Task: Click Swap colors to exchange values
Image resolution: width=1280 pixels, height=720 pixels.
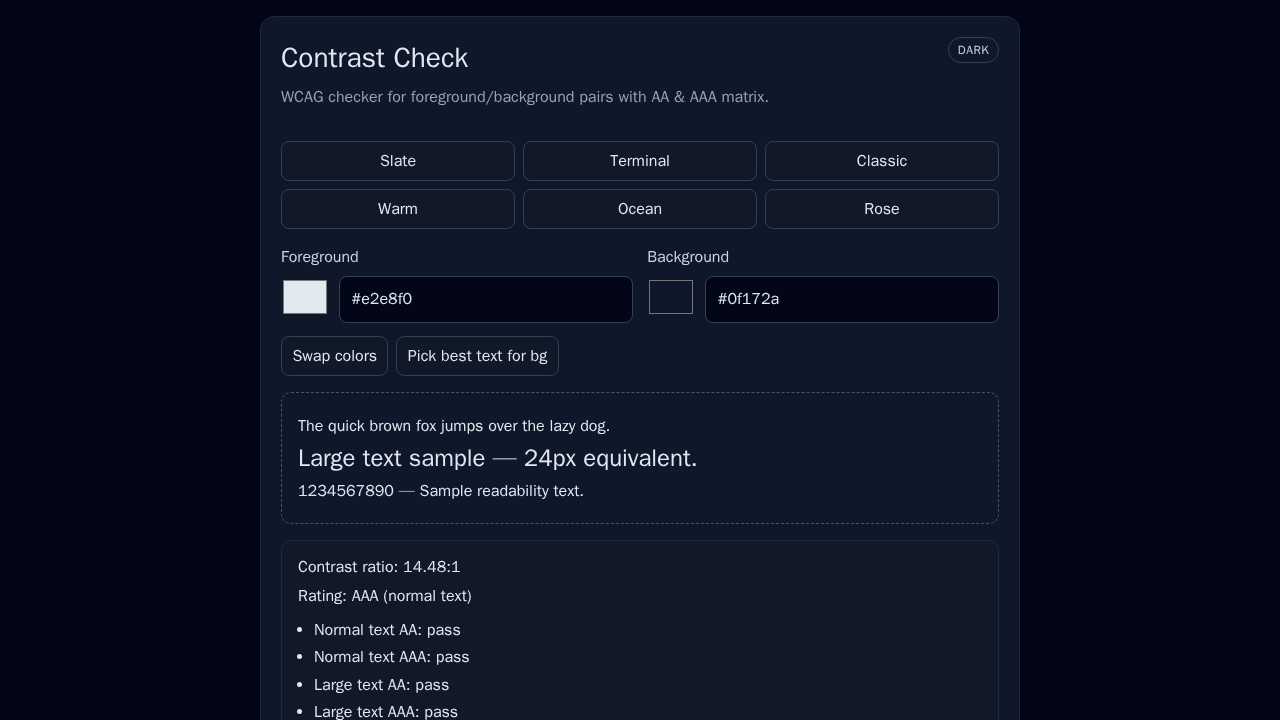Action: (x=334, y=356)
